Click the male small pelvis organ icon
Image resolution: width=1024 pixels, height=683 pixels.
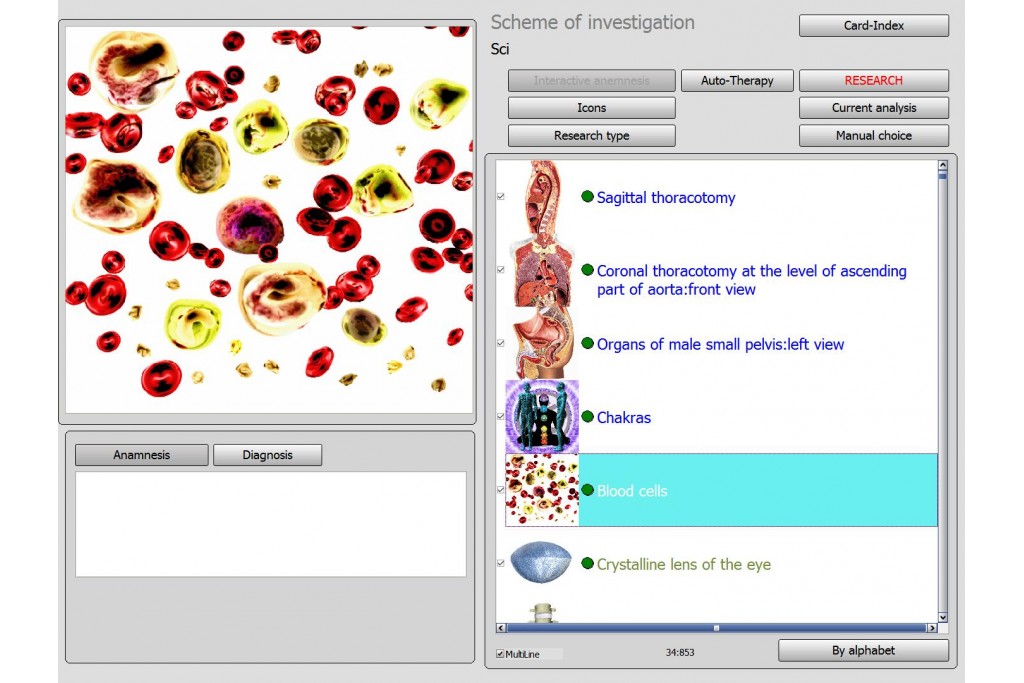tap(541, 344)
